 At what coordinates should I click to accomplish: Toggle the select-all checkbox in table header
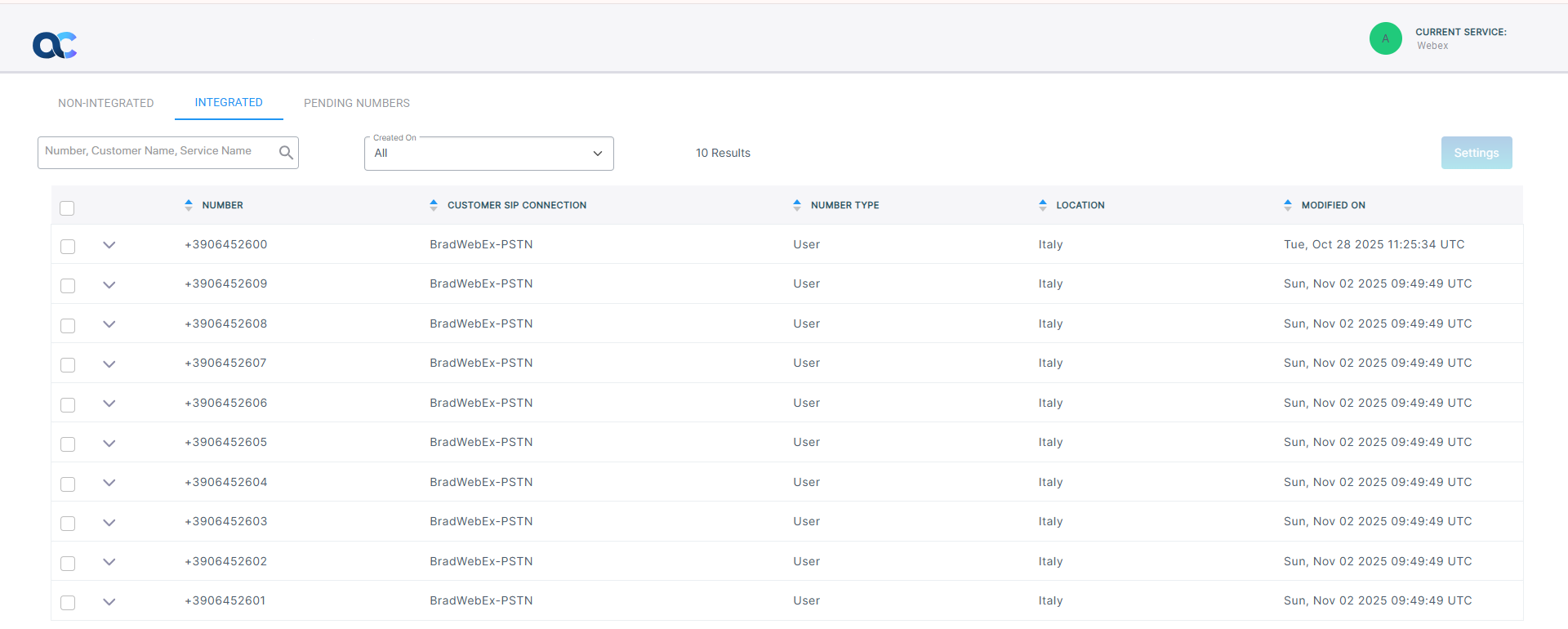67,208
